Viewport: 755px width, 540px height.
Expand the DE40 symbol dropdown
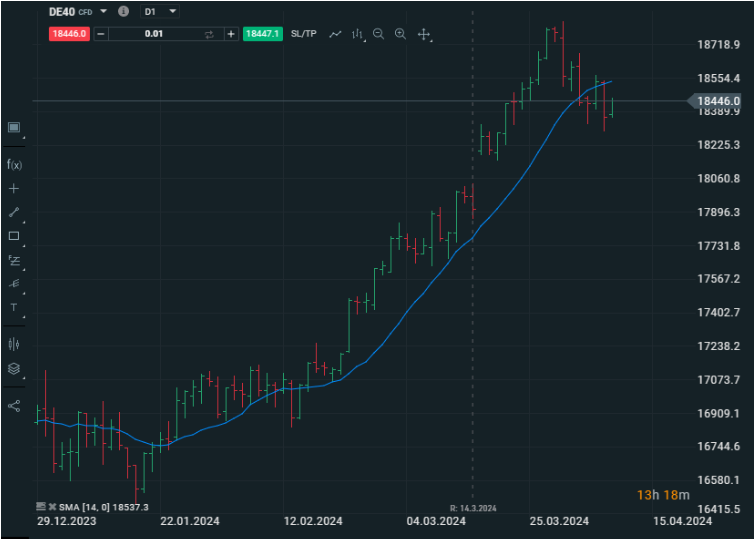(x=104, y=11)
